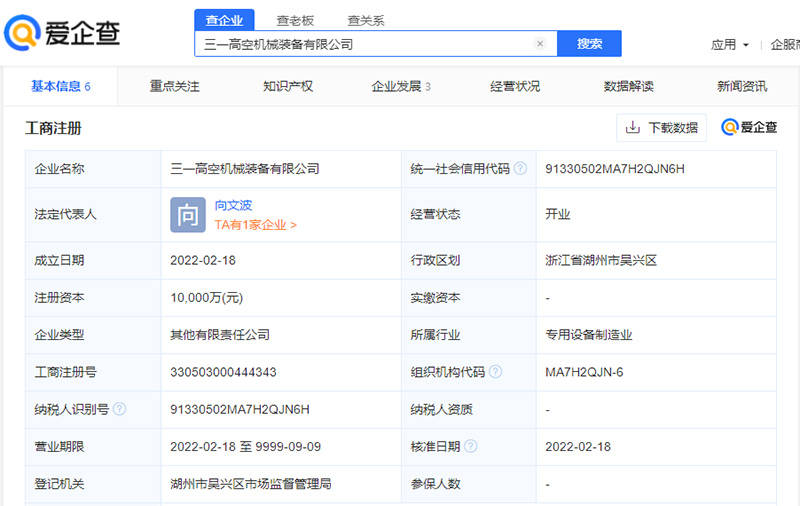Click the 实缴资本 label cell

tap(469, 298)
